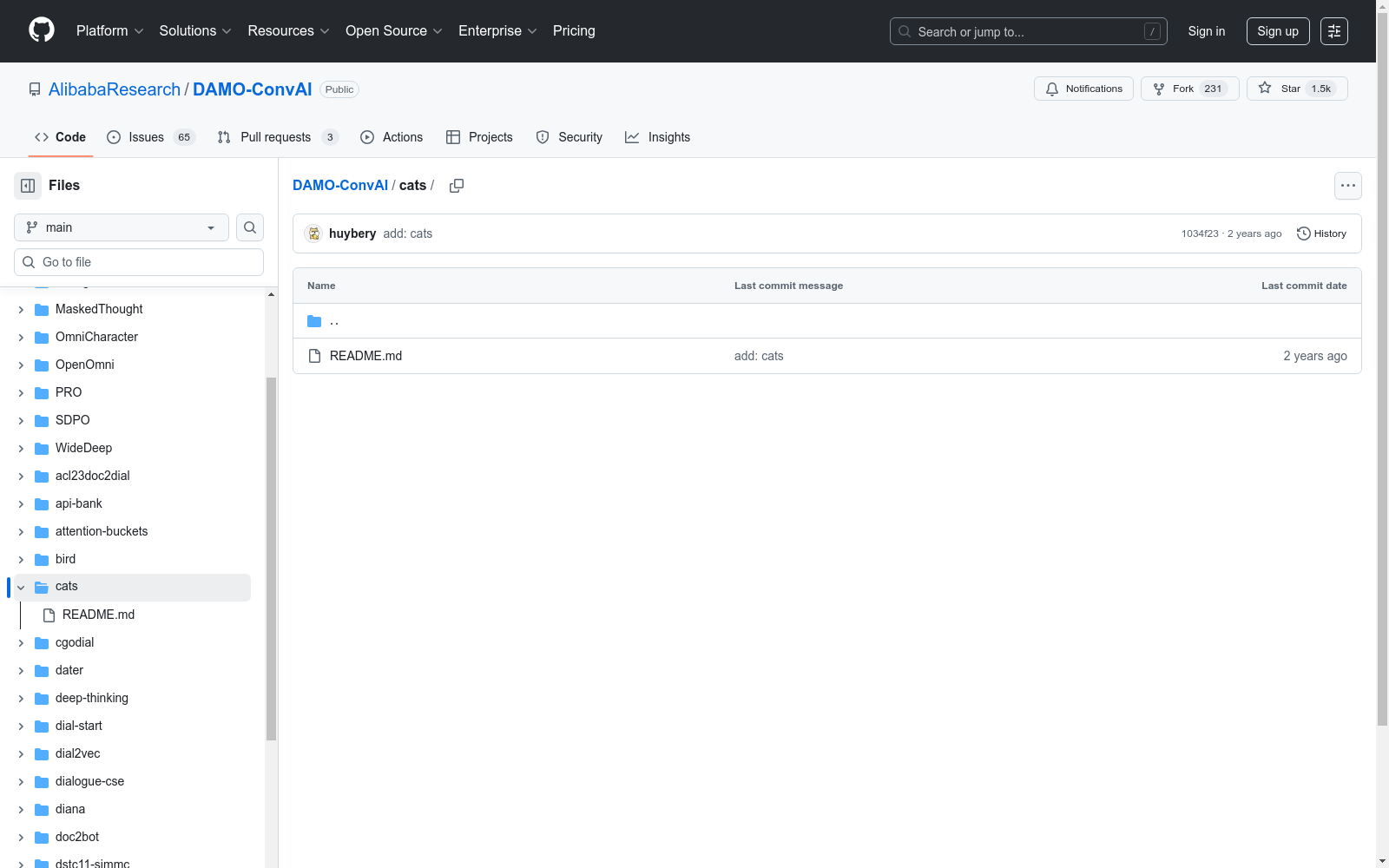The height and width of the screenshot is (868, 1389).
Task: Click the MaskedThought folder icon
Action: (x=42, y=309)
